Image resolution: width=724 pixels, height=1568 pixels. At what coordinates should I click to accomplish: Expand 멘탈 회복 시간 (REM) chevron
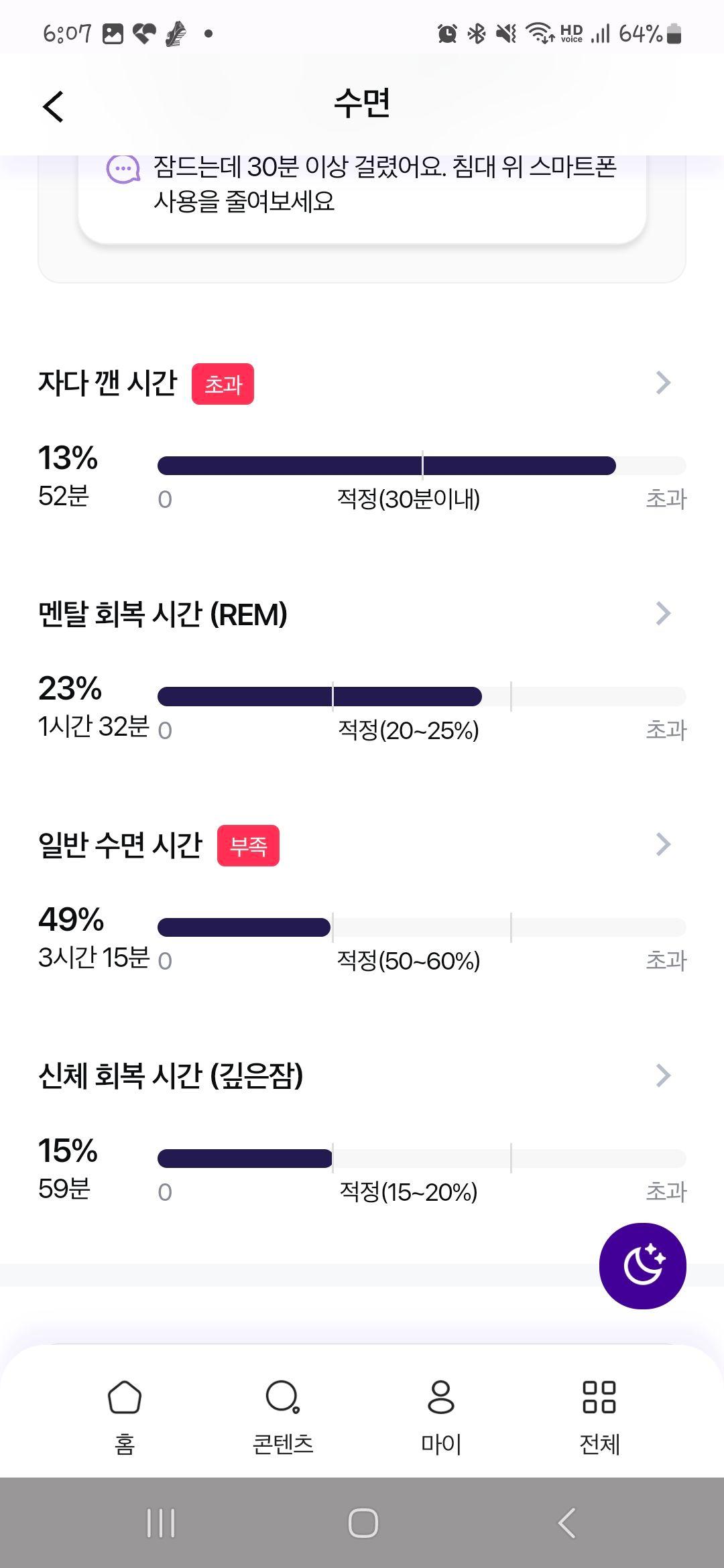(663, 613)
